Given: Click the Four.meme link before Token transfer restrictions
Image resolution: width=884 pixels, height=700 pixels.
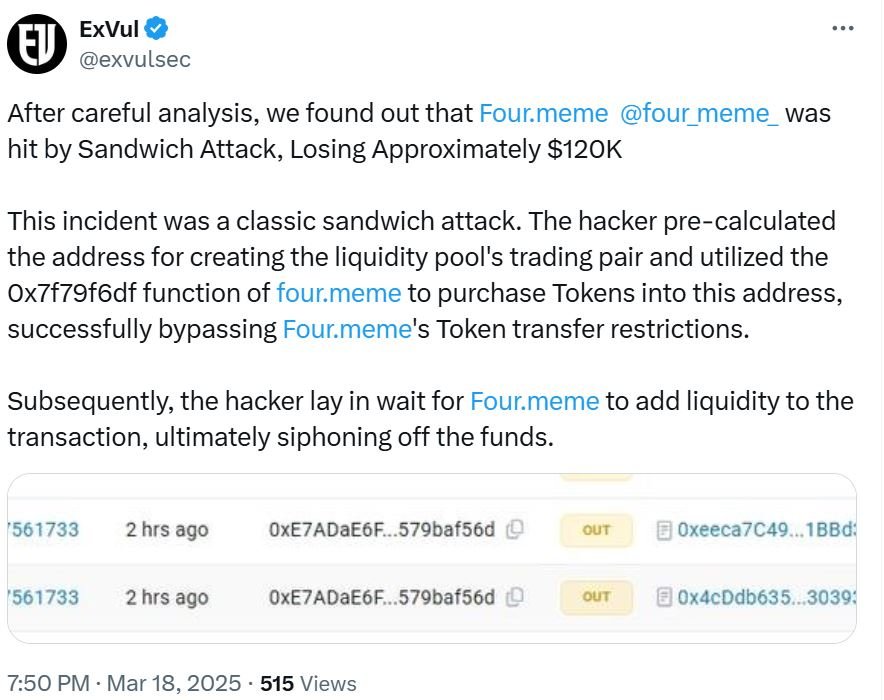Looking at the screenshot, I should [x=347, y=329].
